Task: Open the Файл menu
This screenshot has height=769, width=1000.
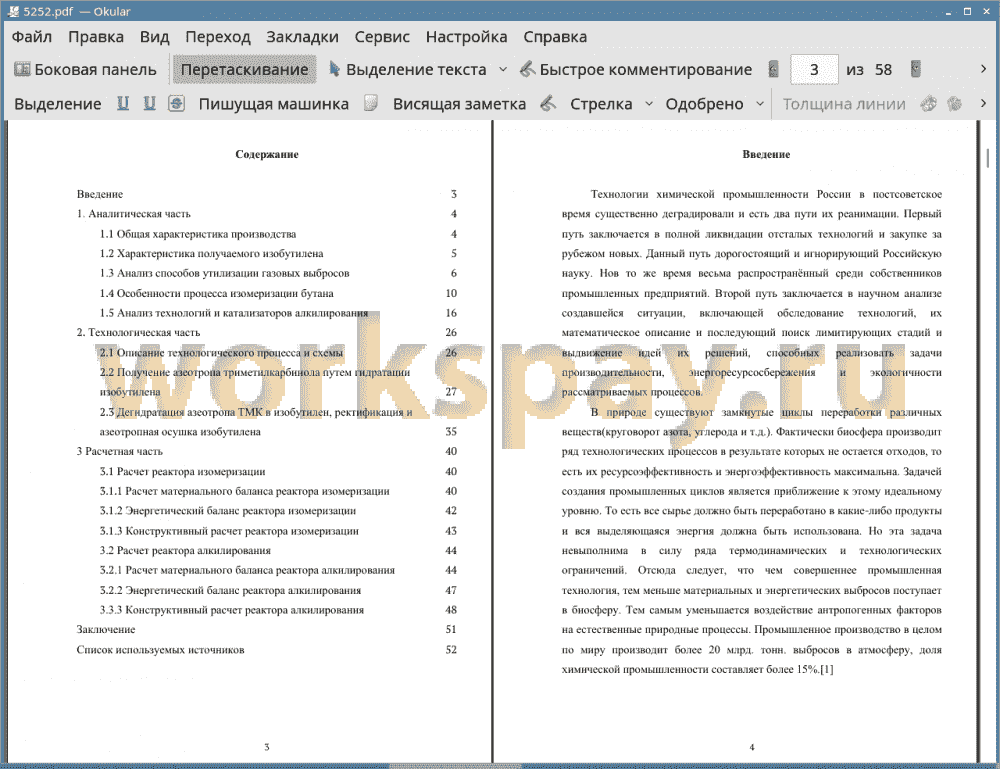Action: [32, 37]
